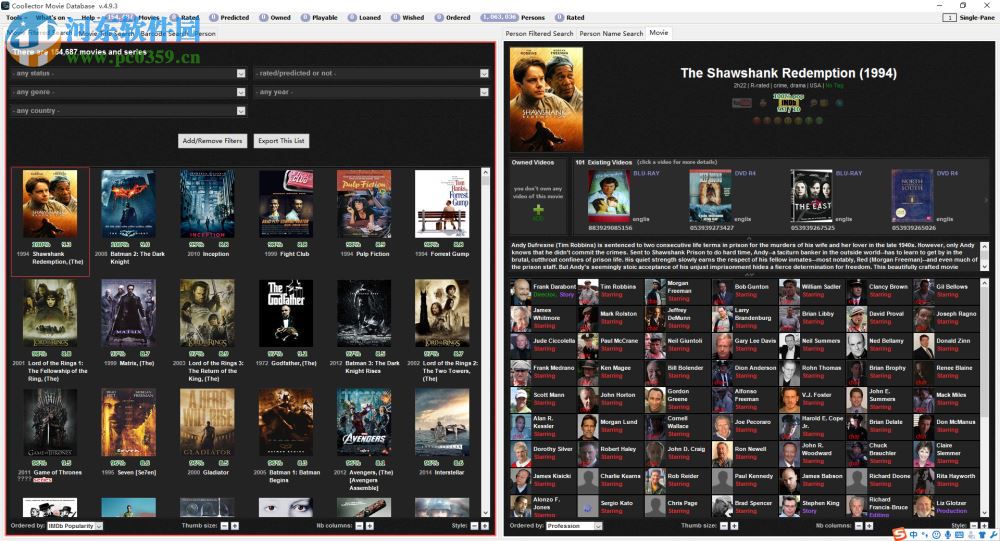
Task: Select the Batman 2: The Dark Knight poster
Action: click(x=128, y=204)
